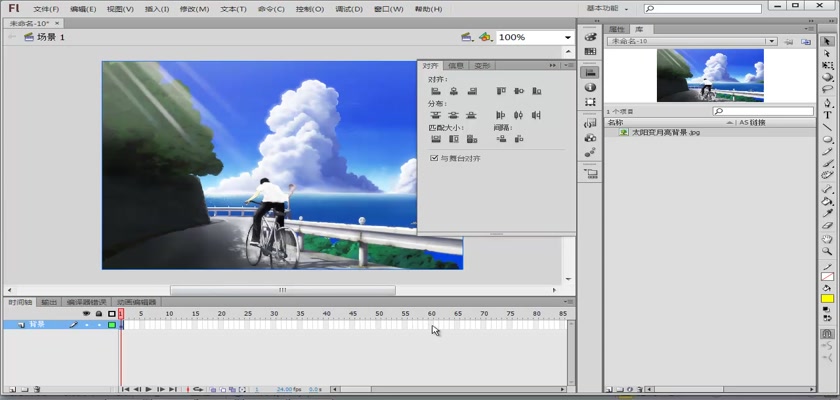Switch to 动画编辑器 tab
840x400 pixels.
point(136,303)
